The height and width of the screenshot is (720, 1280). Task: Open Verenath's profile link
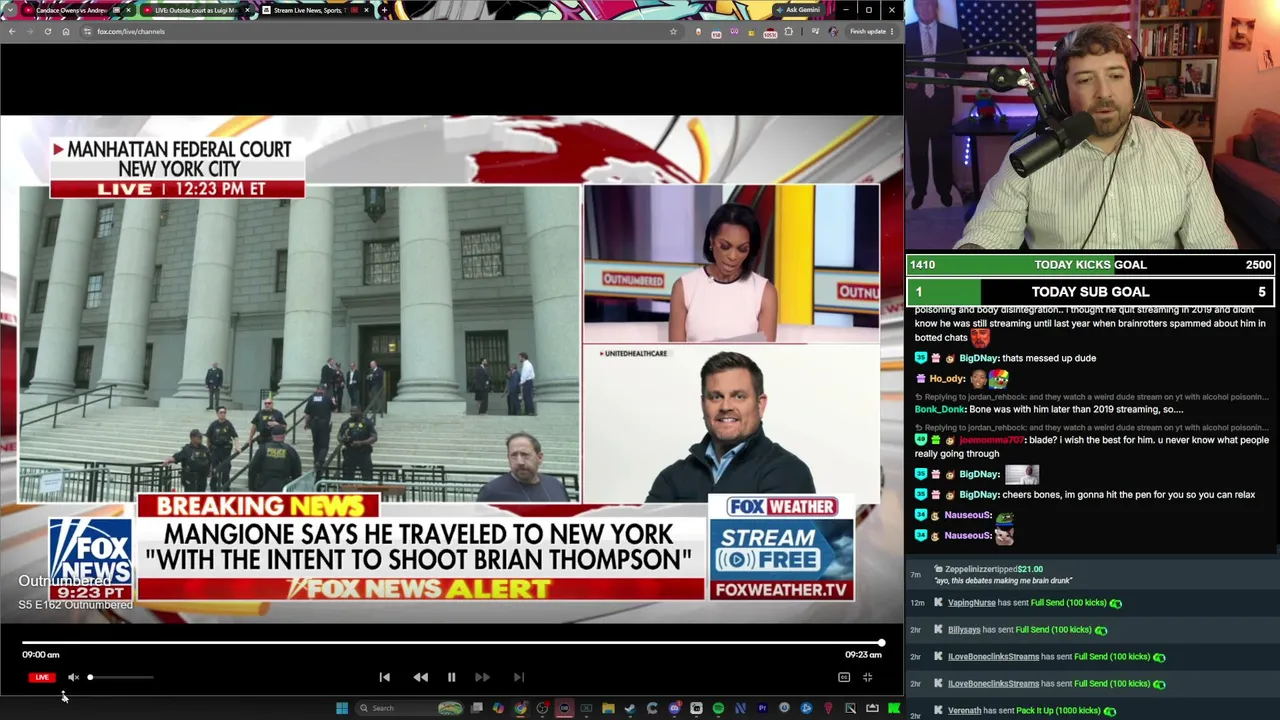(x=964, y=711)
